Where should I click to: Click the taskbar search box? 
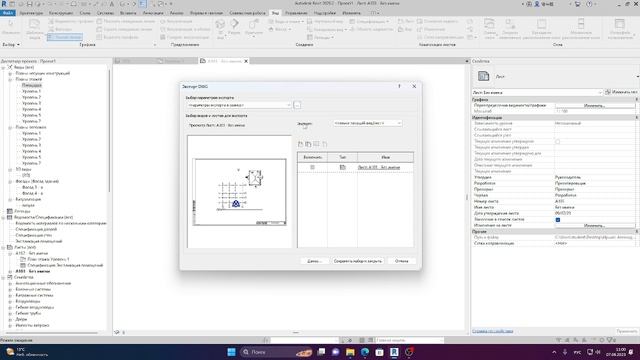[276, 352]
